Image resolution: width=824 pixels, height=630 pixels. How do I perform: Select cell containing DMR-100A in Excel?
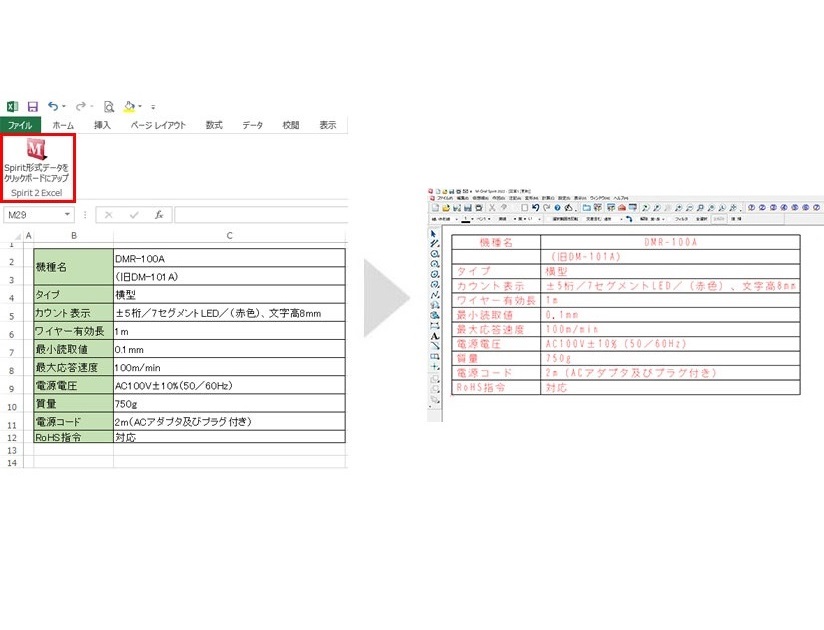click(229, 259)
